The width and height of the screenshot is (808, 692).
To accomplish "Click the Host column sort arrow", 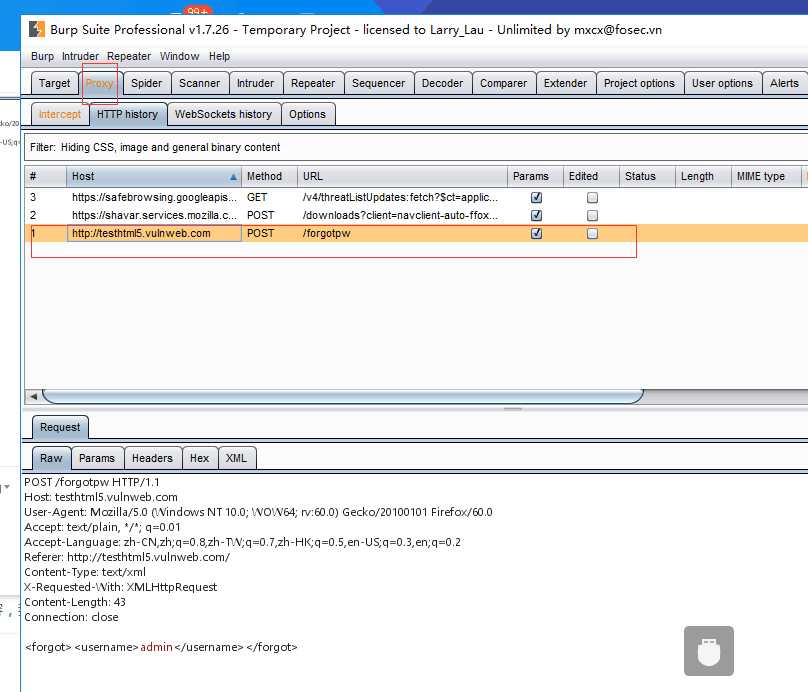I will 233,177.
